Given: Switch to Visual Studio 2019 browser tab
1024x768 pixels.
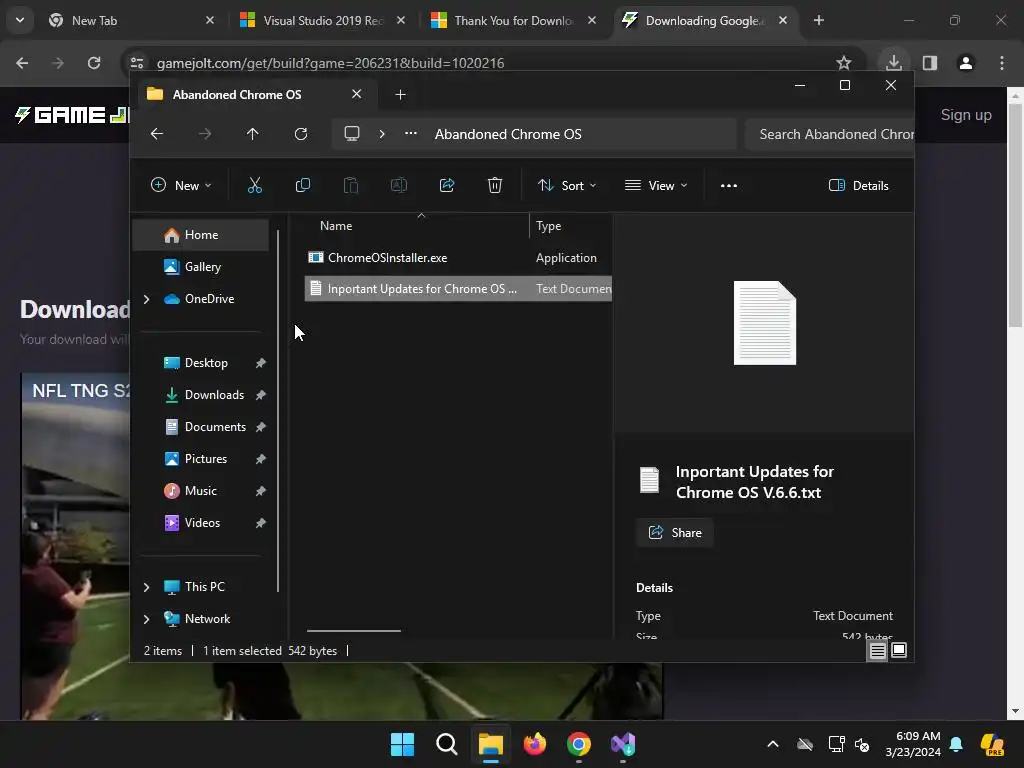Looking at the screenshot, I should pyautogui.click(x=323, y=20).
